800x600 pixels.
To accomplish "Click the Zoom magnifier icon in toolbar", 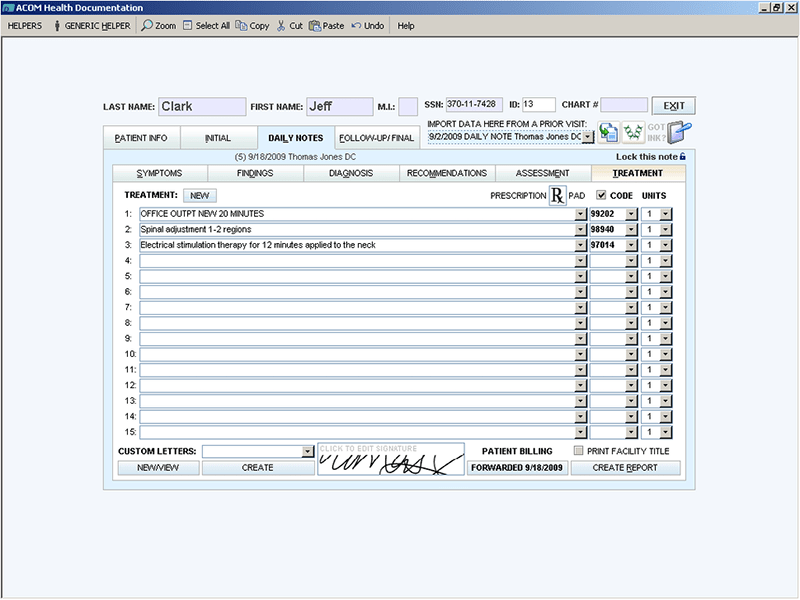I will [x=147, y=26].
